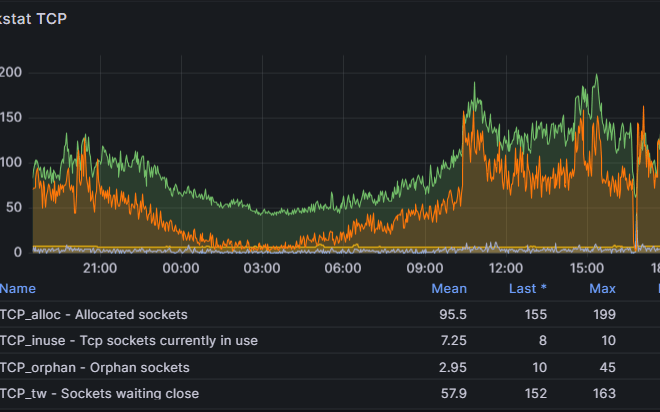Sort legend by Max column

[602, 289]
